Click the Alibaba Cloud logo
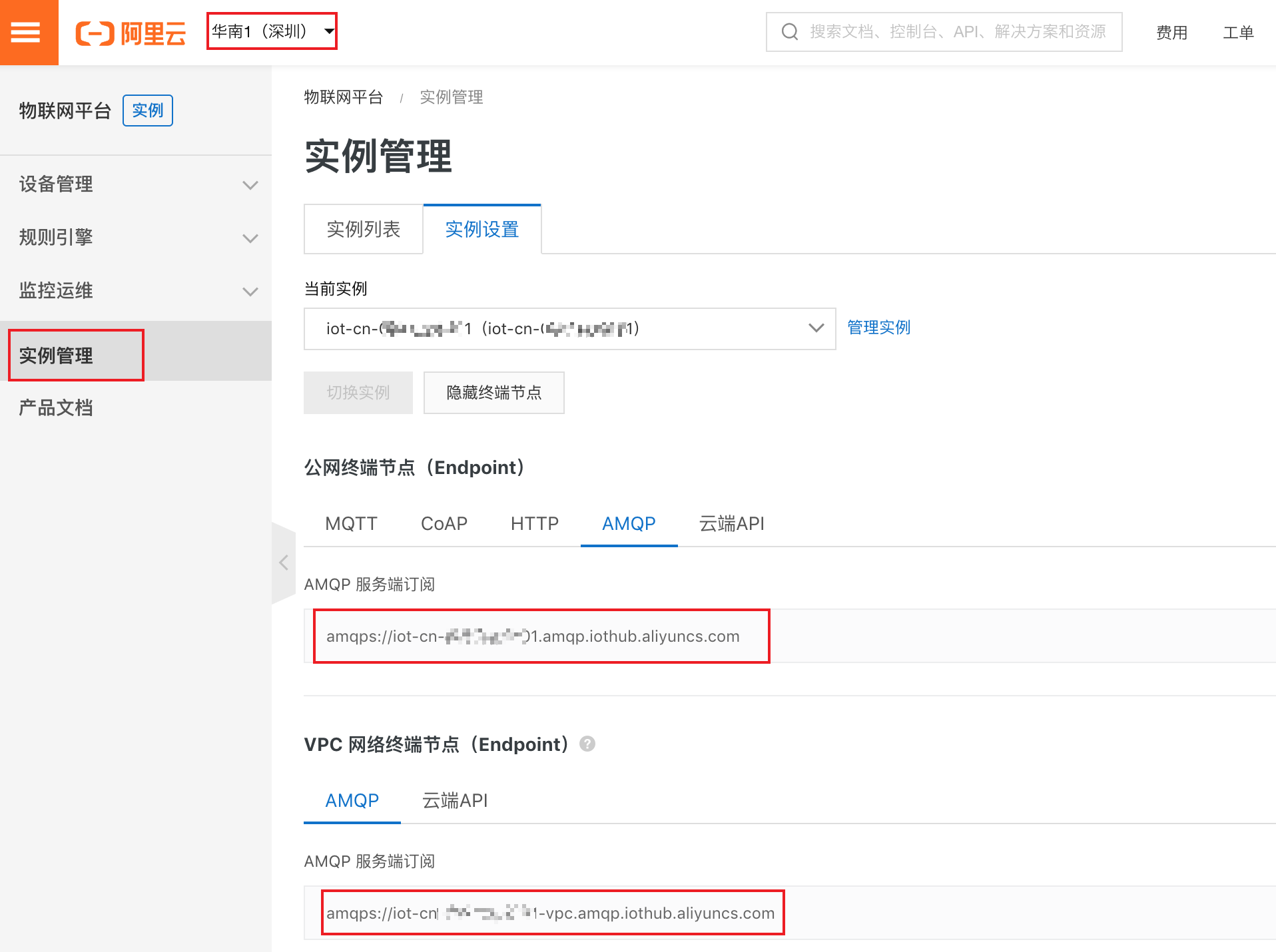Image resolution: width=1276 pixels, height=952 pixels. (131, 33)
